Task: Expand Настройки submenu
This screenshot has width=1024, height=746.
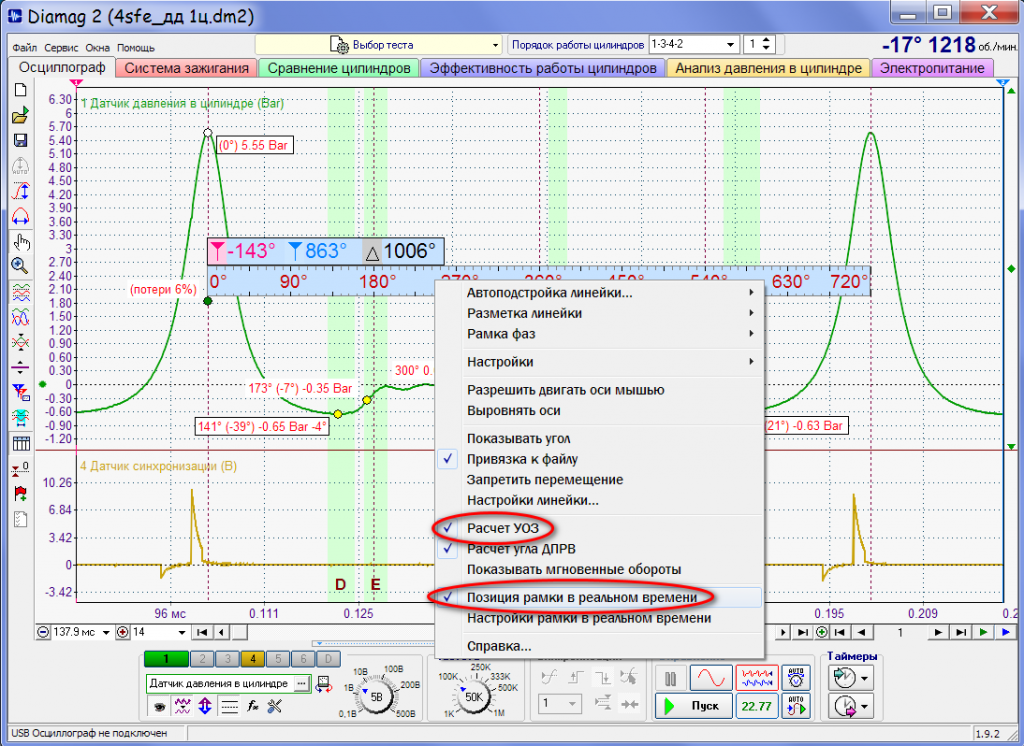Action: click(599, 361)
